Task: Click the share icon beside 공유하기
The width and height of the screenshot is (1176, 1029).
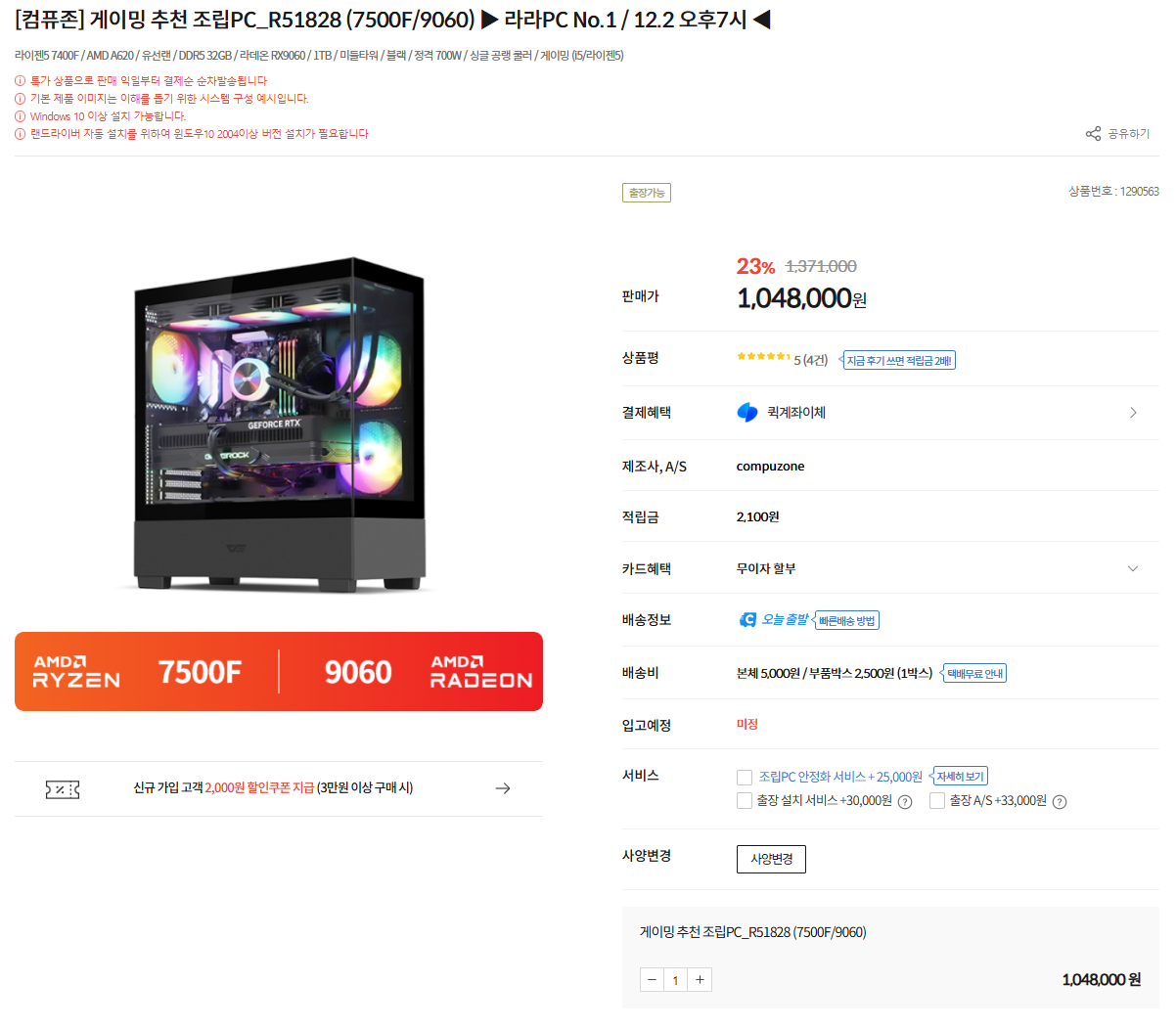Action: 1093,134
